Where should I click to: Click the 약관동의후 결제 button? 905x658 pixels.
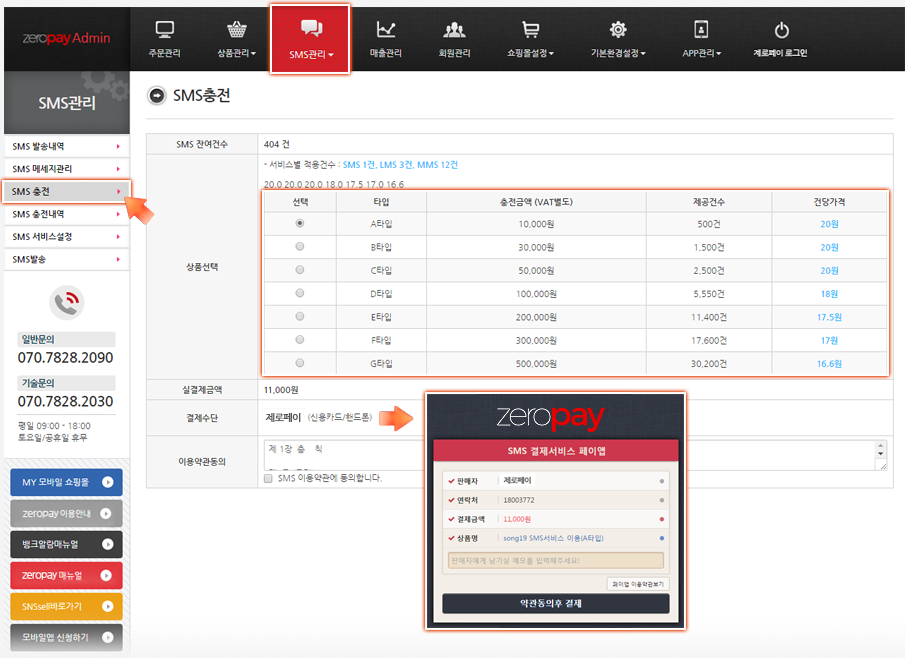tap(556, 604)
